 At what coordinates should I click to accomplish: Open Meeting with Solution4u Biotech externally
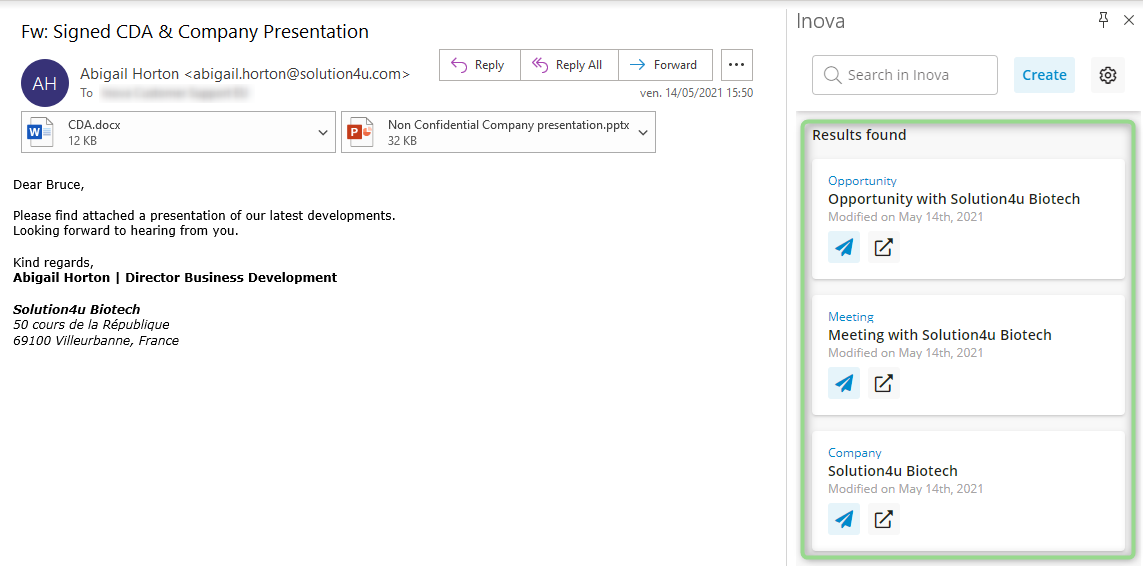click(883, 383)
